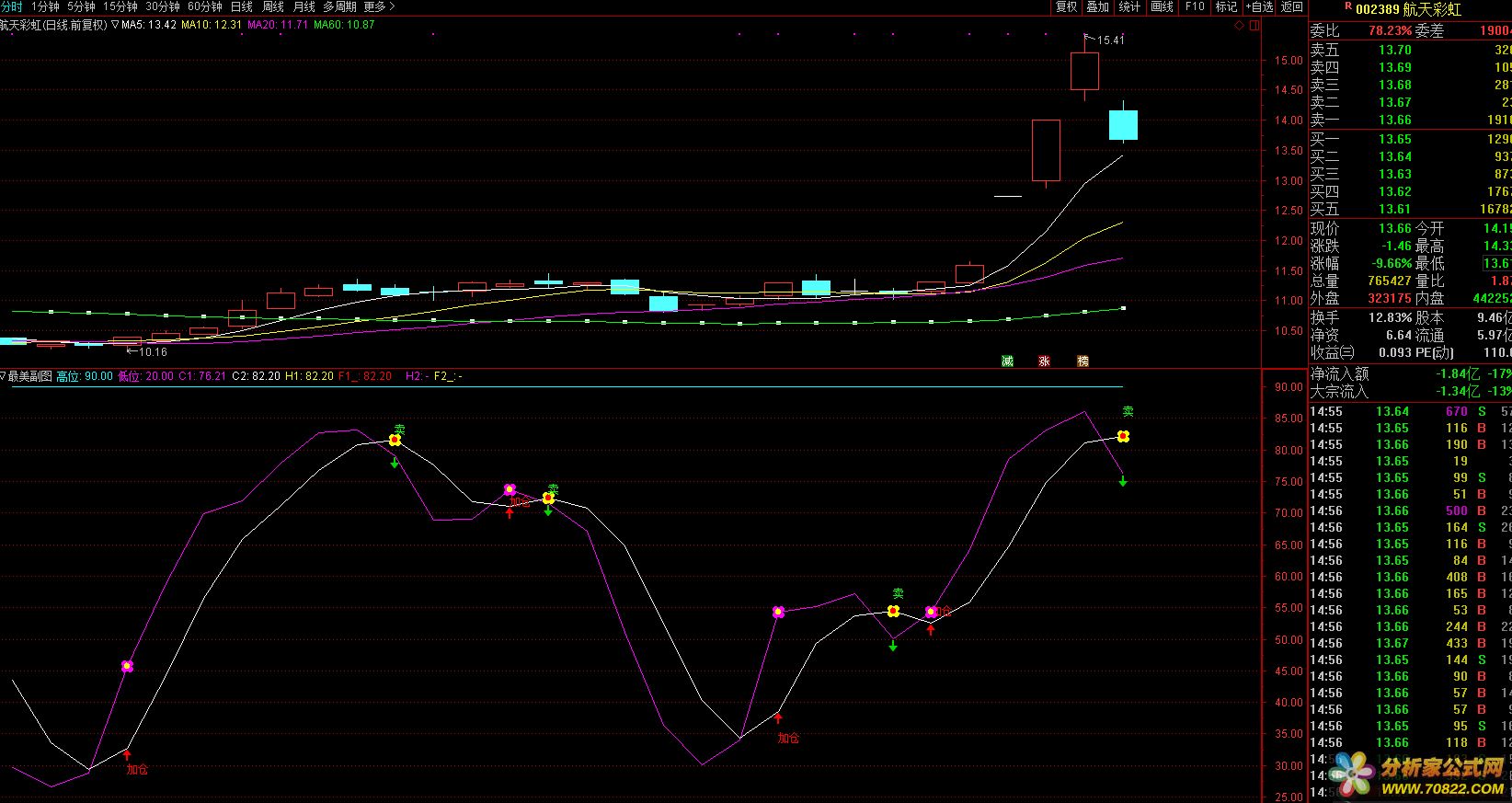Viewport: 1512px width, 803px height.
Task: Click the split-panel layout icon
Action: tap(1255, 25)
